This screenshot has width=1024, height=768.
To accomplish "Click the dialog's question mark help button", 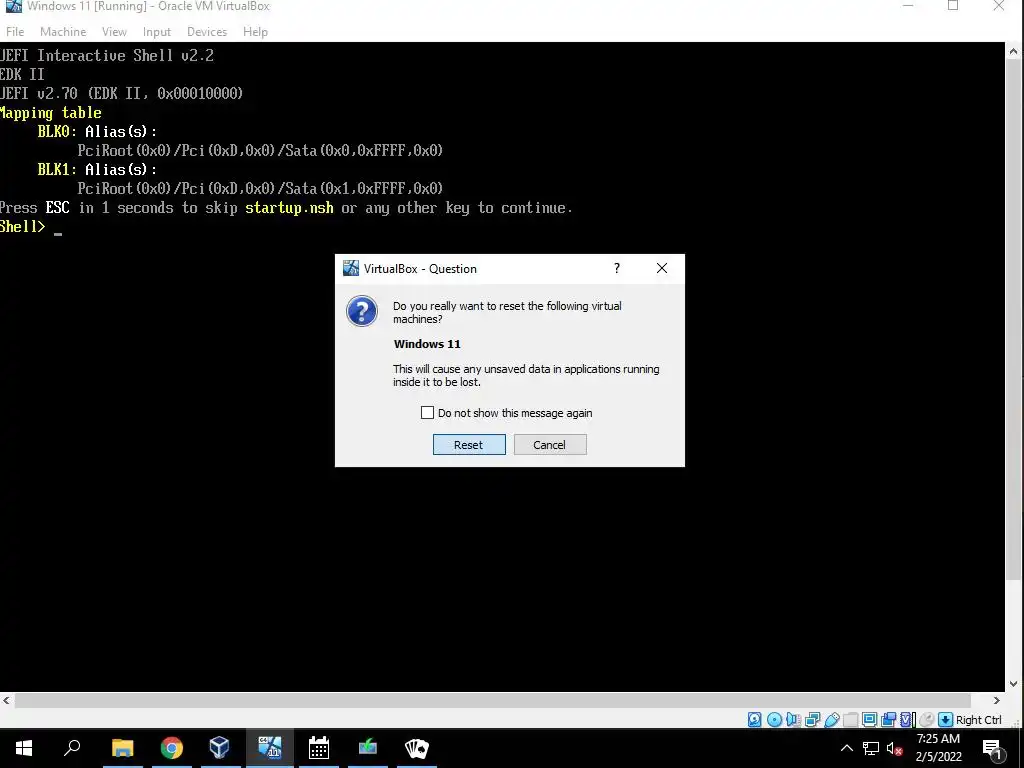I will coord(616,268).
